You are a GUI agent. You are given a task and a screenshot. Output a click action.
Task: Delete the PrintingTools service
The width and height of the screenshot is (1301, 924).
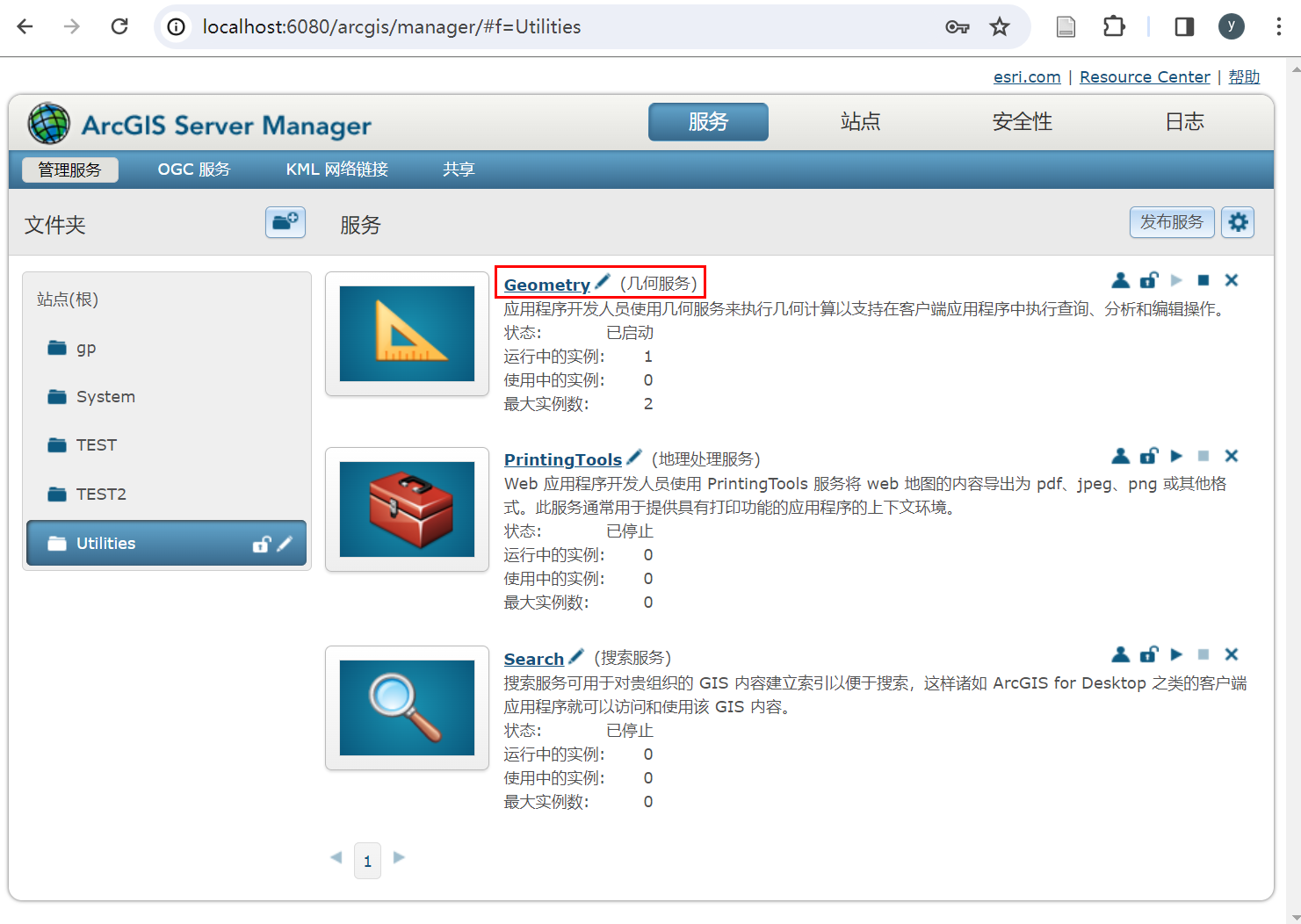tap(1232, 456)
